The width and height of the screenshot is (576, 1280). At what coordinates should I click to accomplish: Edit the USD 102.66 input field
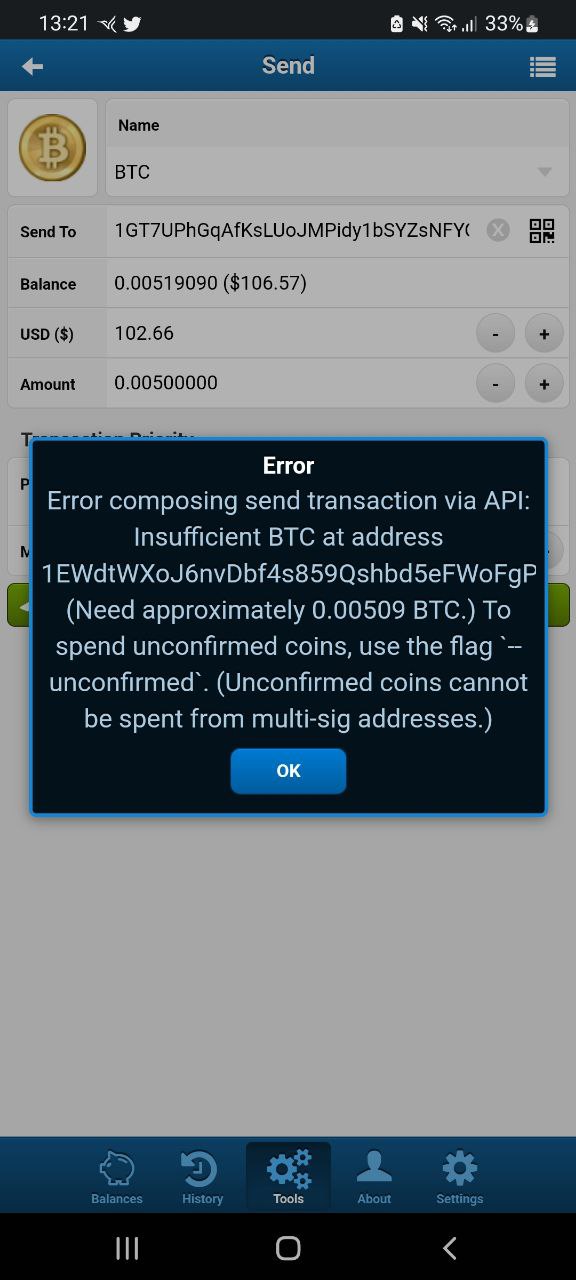288,333
